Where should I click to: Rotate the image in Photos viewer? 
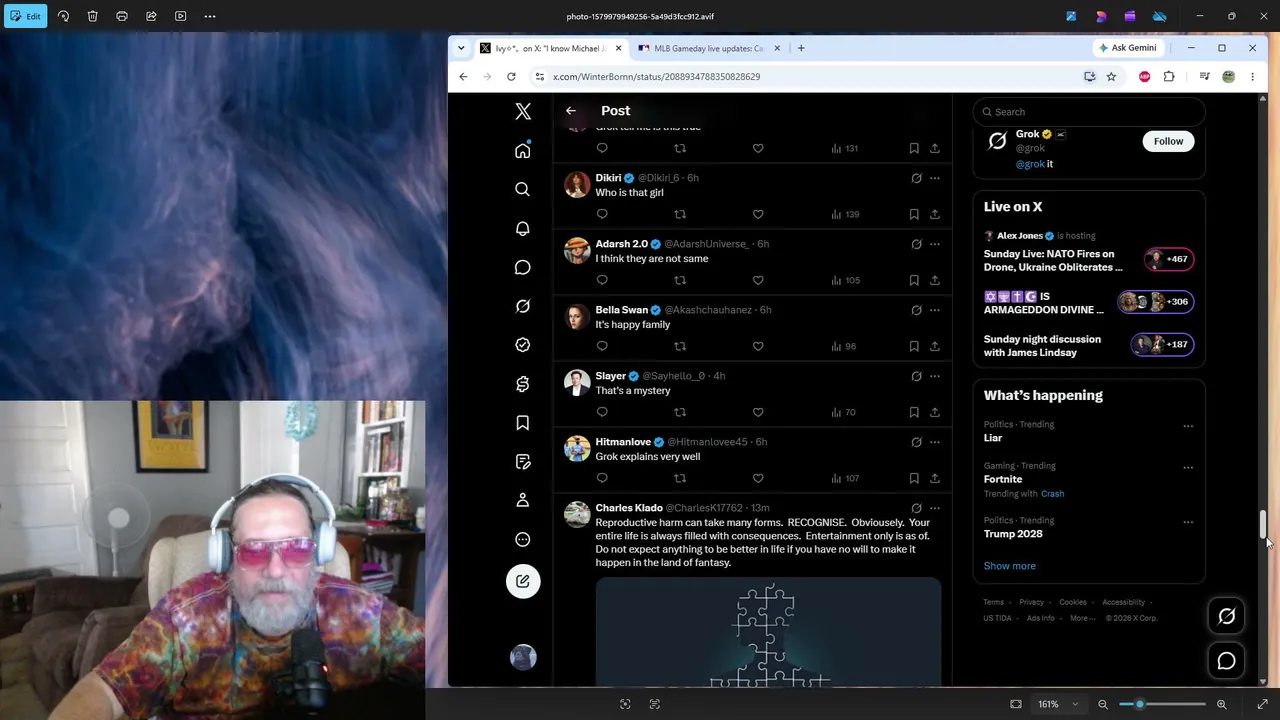coord(63,16)
